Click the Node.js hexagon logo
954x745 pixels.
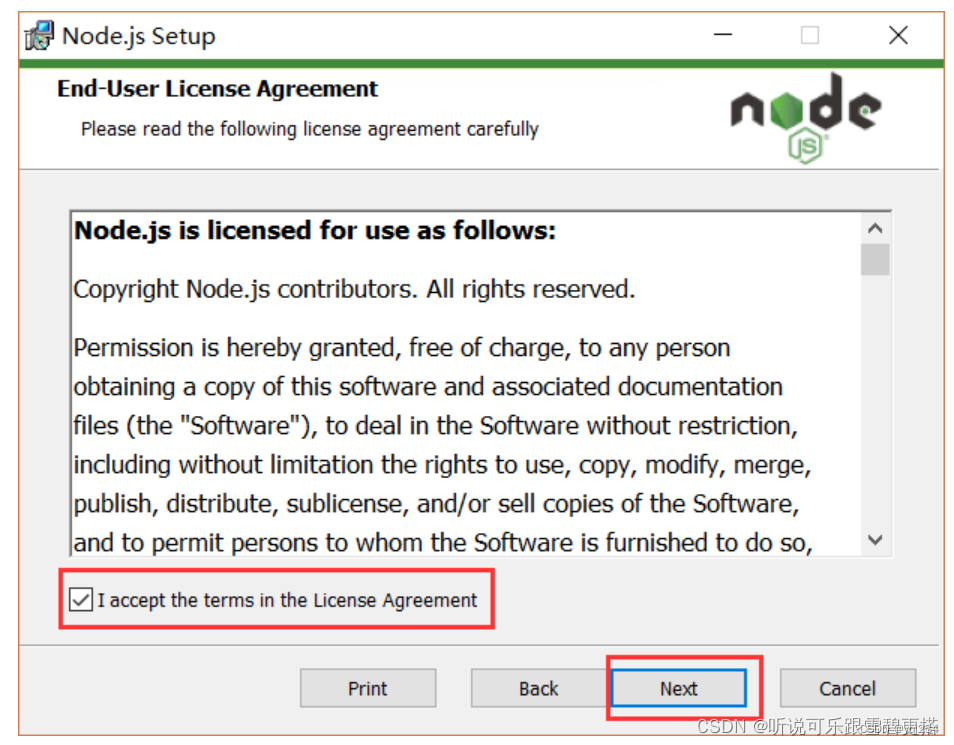pyautogui.click(x=786, y=112)
